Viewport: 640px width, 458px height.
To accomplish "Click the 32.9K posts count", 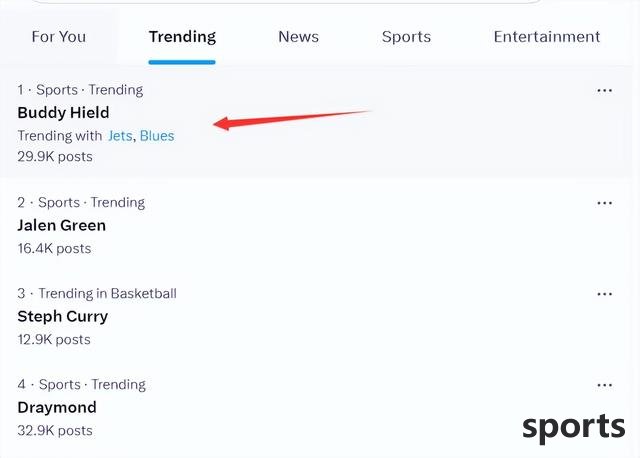I will pyautogui.click(x=55, y=431).
